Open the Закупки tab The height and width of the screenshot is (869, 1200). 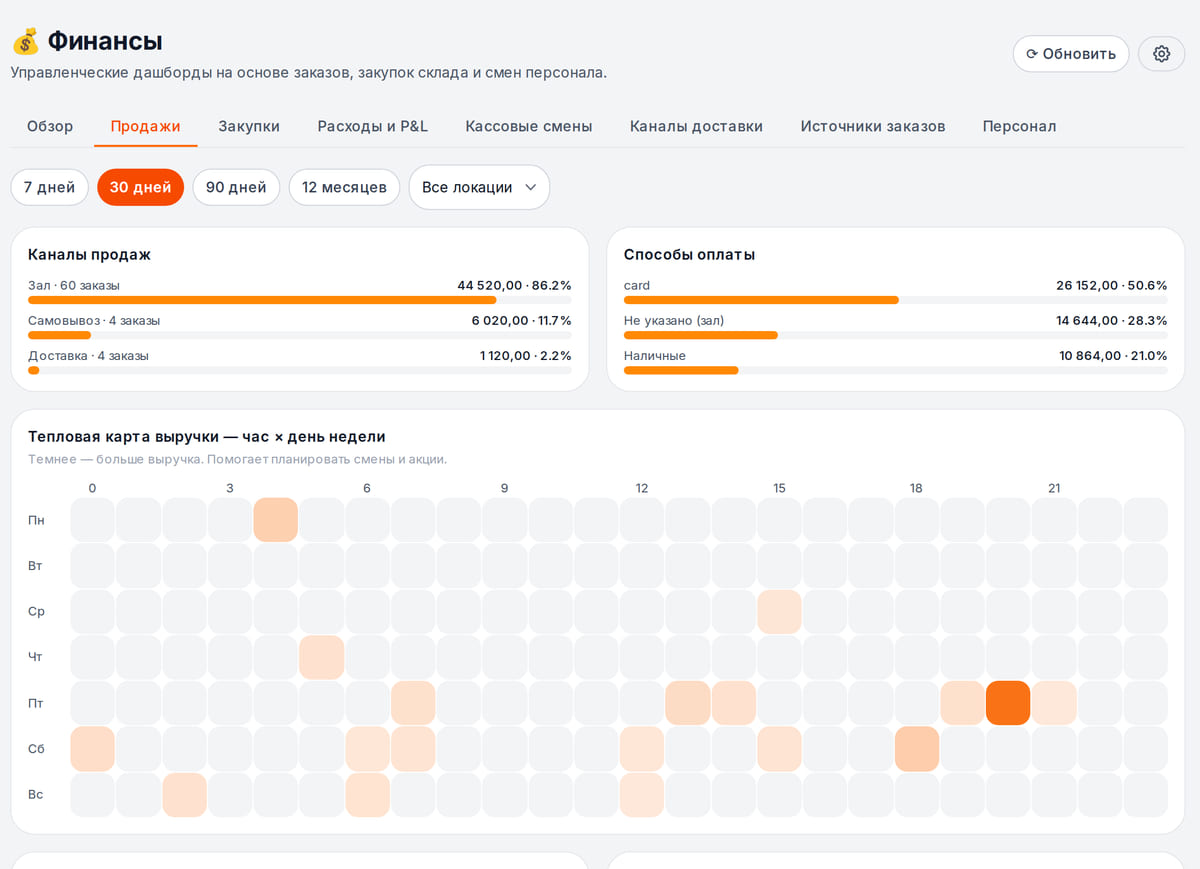click(x=249, y=126)
